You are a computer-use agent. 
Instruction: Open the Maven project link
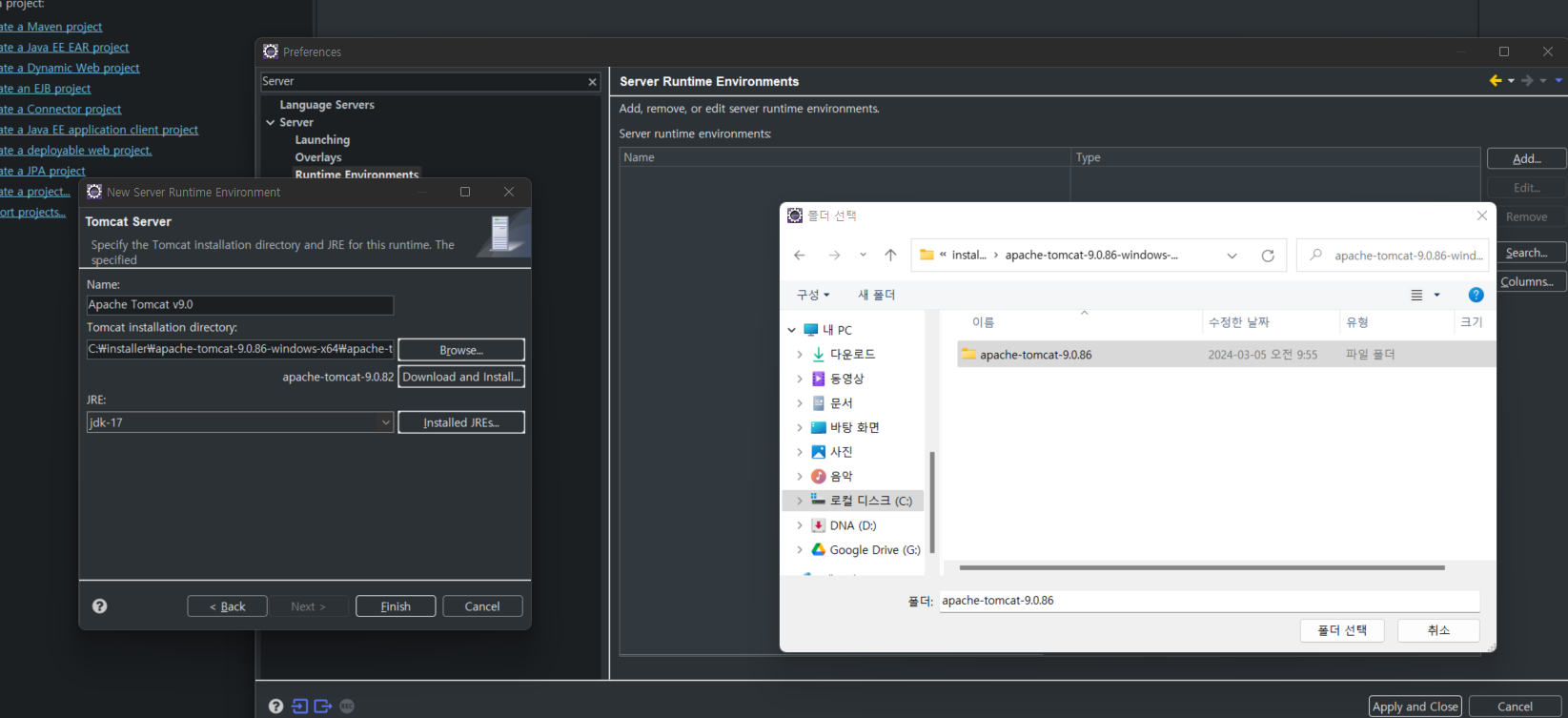pyautogui.click(x=51, y=27)
